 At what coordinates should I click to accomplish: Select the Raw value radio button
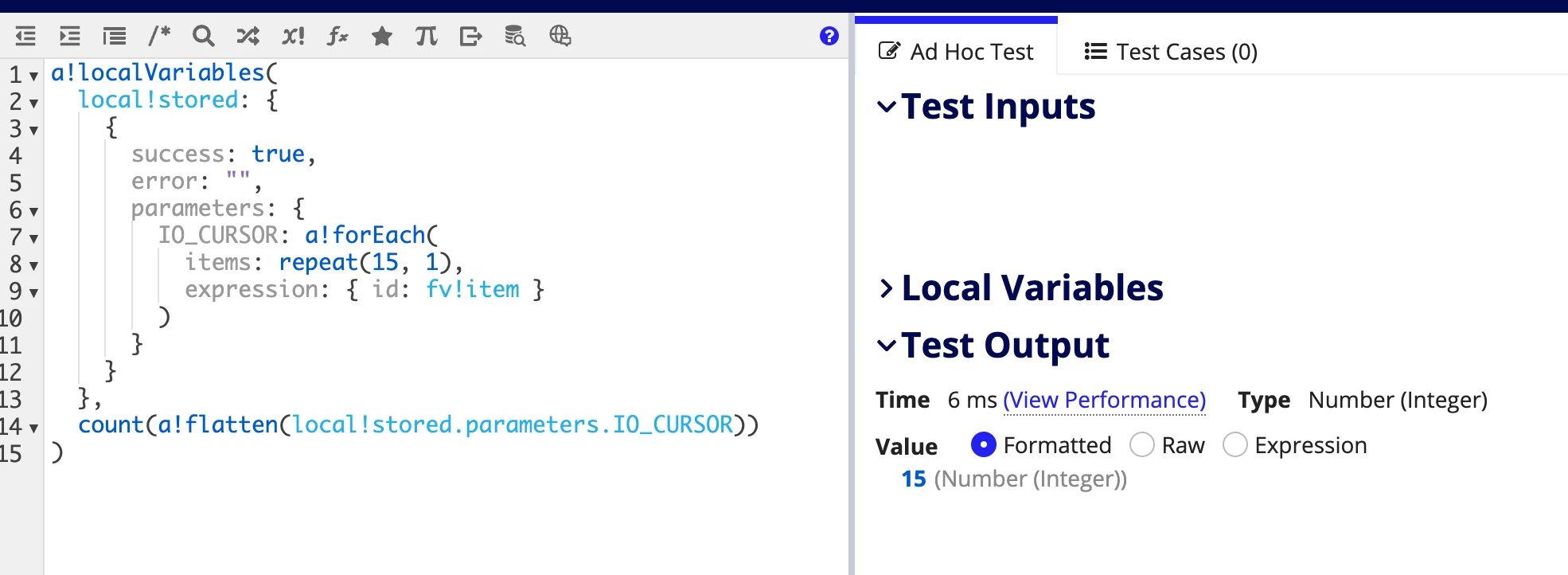[x=1142, y=444]
